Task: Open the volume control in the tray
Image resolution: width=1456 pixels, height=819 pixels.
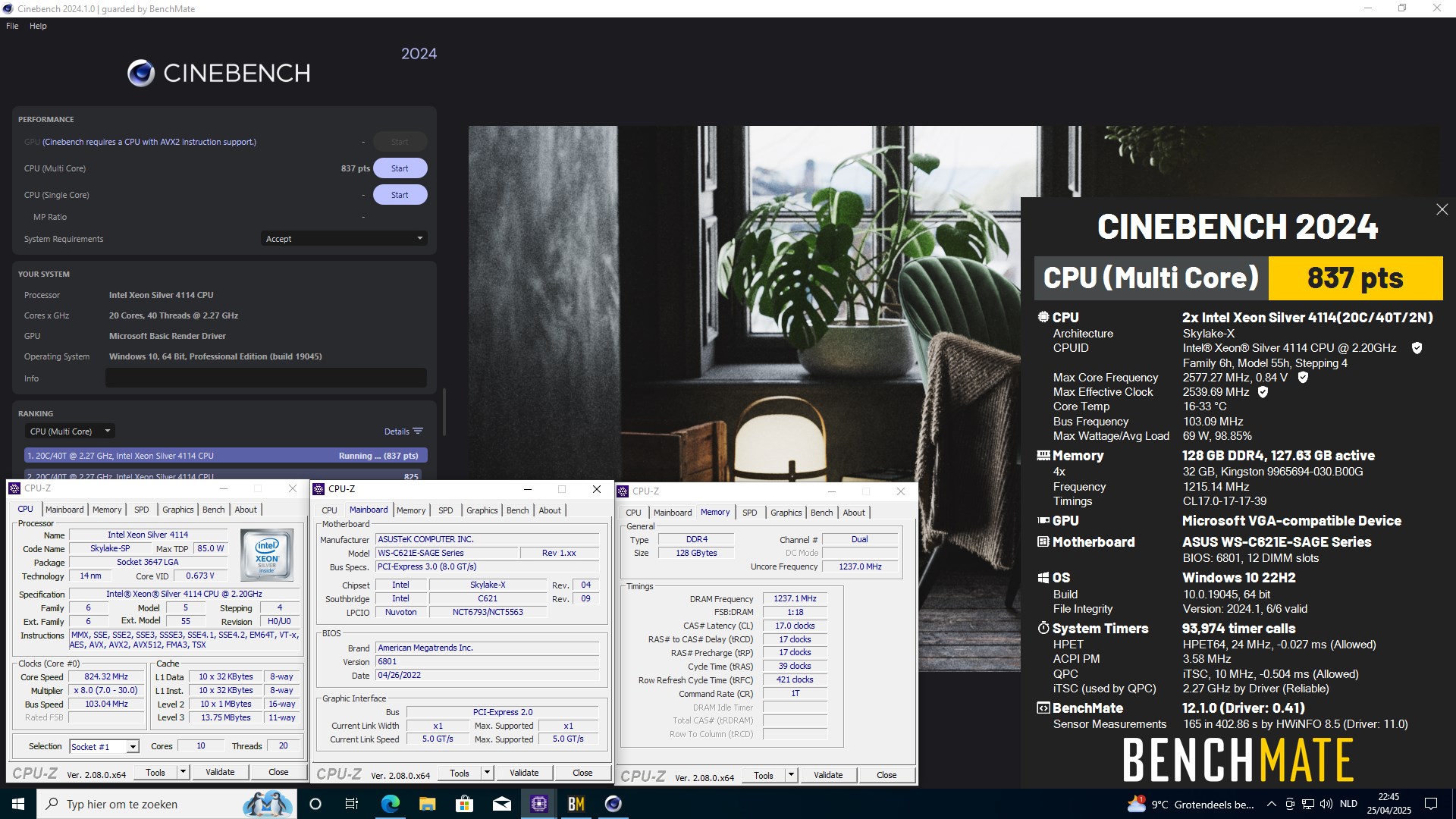Action: point(1326,804)
